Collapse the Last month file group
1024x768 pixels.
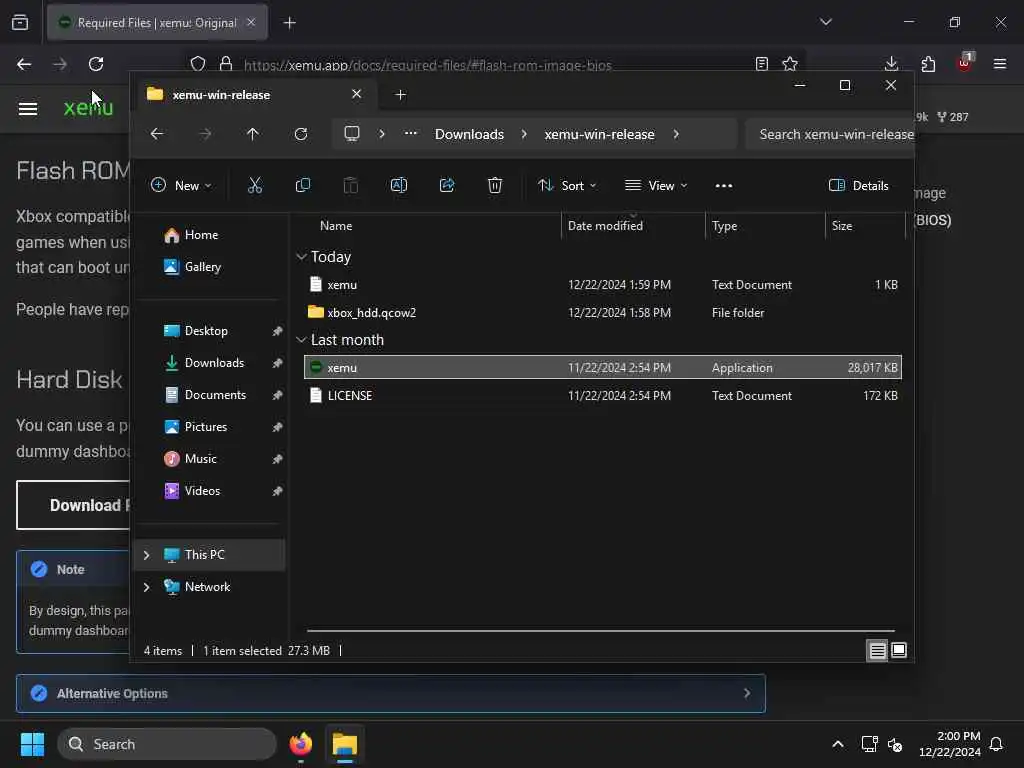[x=301, y=340]
